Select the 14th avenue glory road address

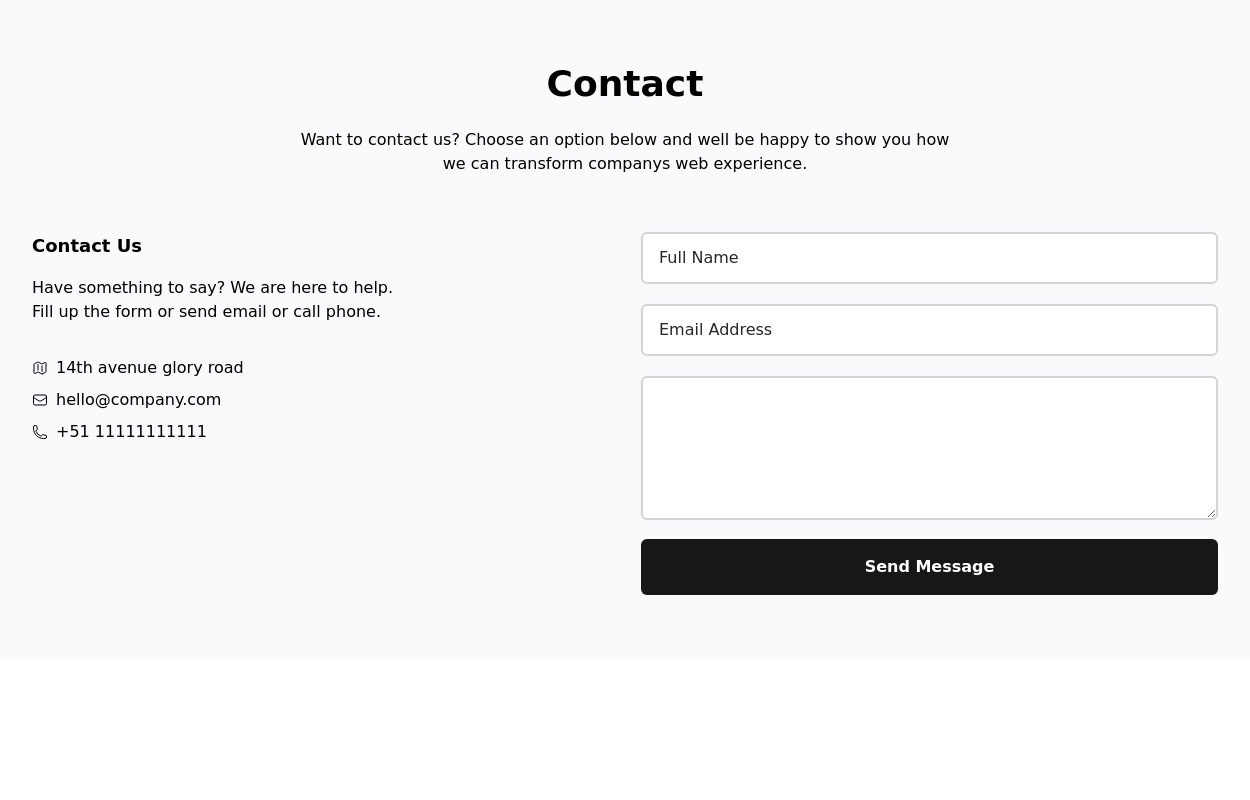click(x=149, y=368)
